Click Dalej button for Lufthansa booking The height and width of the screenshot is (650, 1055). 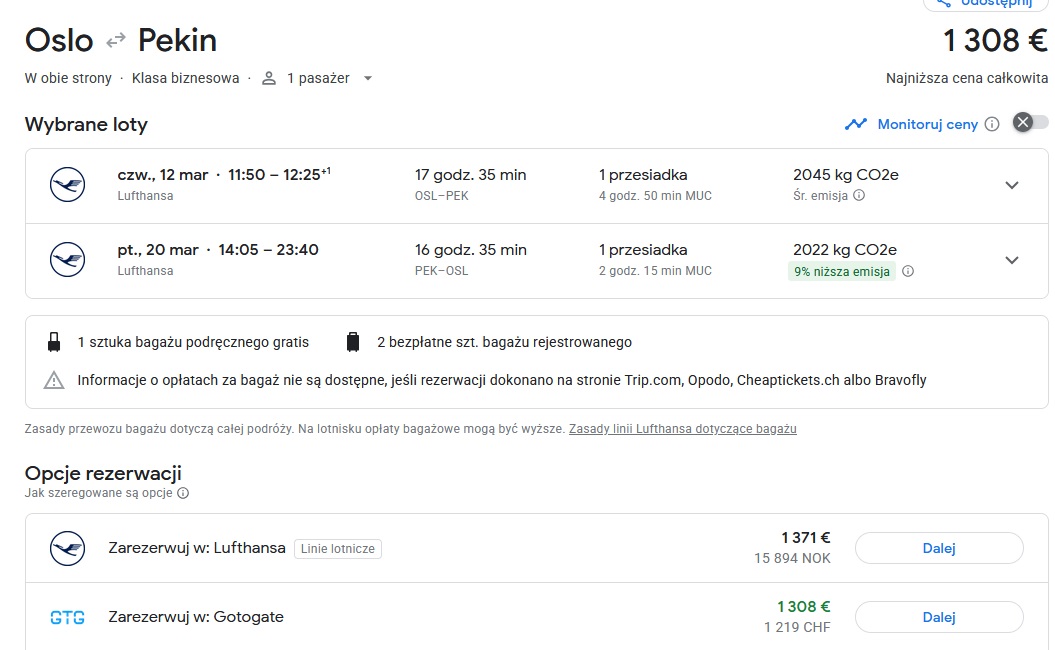pyautogui.click(x=939, y=548)
